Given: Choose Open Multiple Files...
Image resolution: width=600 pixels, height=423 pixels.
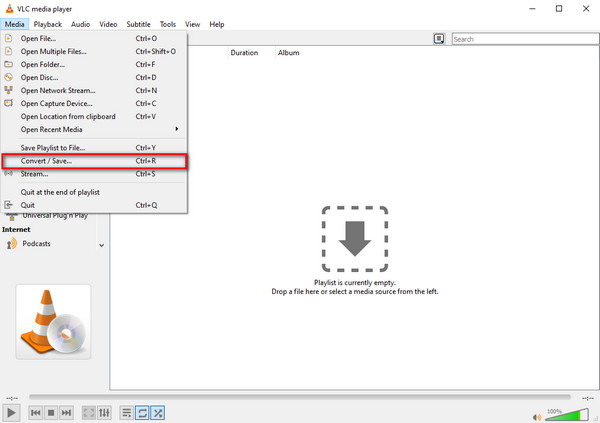Looking at the screenshot, I should [94, 51].
